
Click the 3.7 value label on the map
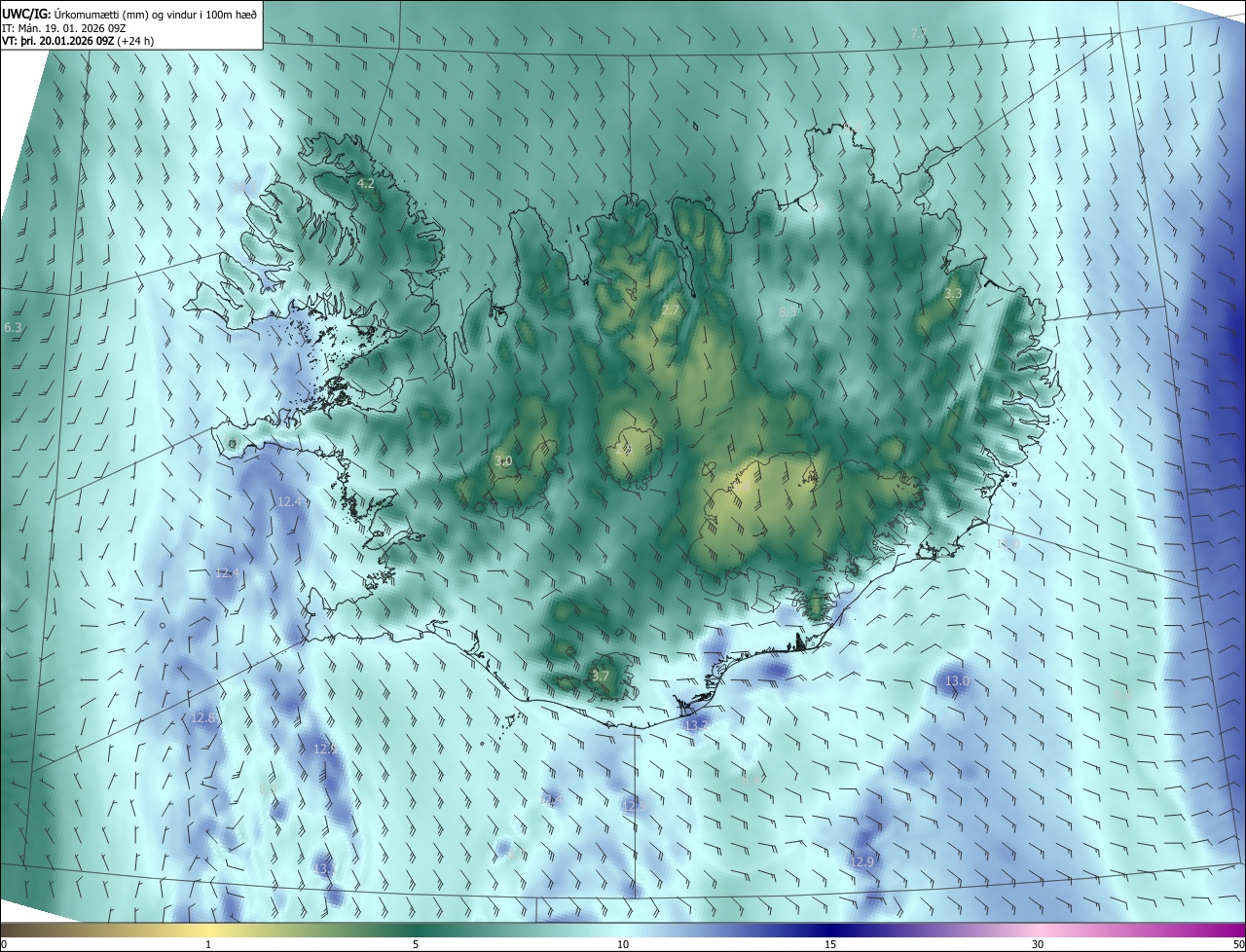(601, 676)
